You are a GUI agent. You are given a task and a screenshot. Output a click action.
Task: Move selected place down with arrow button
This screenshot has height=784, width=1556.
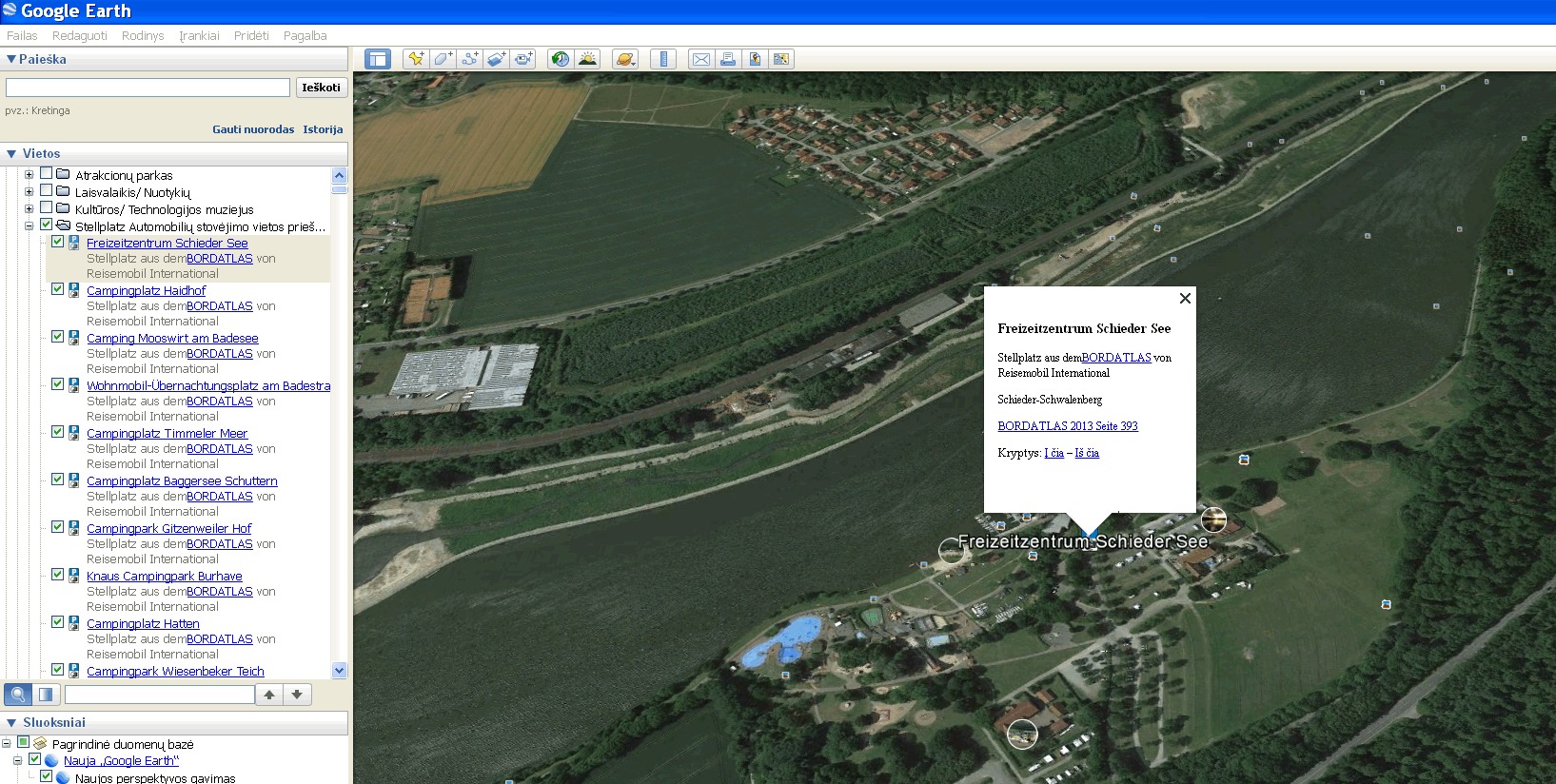pos(297,695)
